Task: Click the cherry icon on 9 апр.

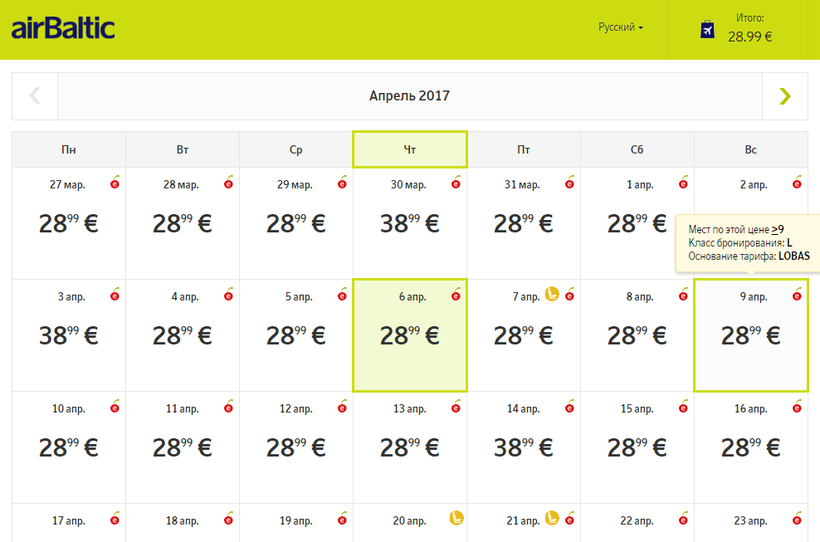Action: pyautogui.click(x=797, y=294)
